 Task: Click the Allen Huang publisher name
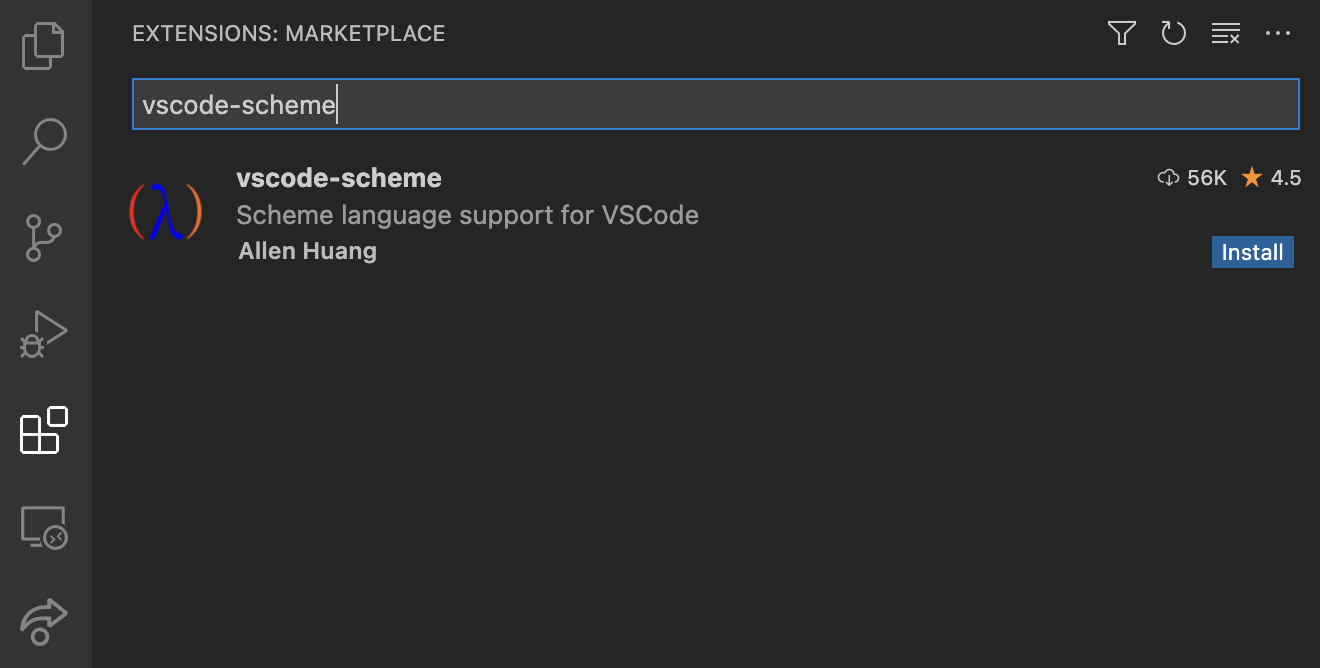click(307, 251)
